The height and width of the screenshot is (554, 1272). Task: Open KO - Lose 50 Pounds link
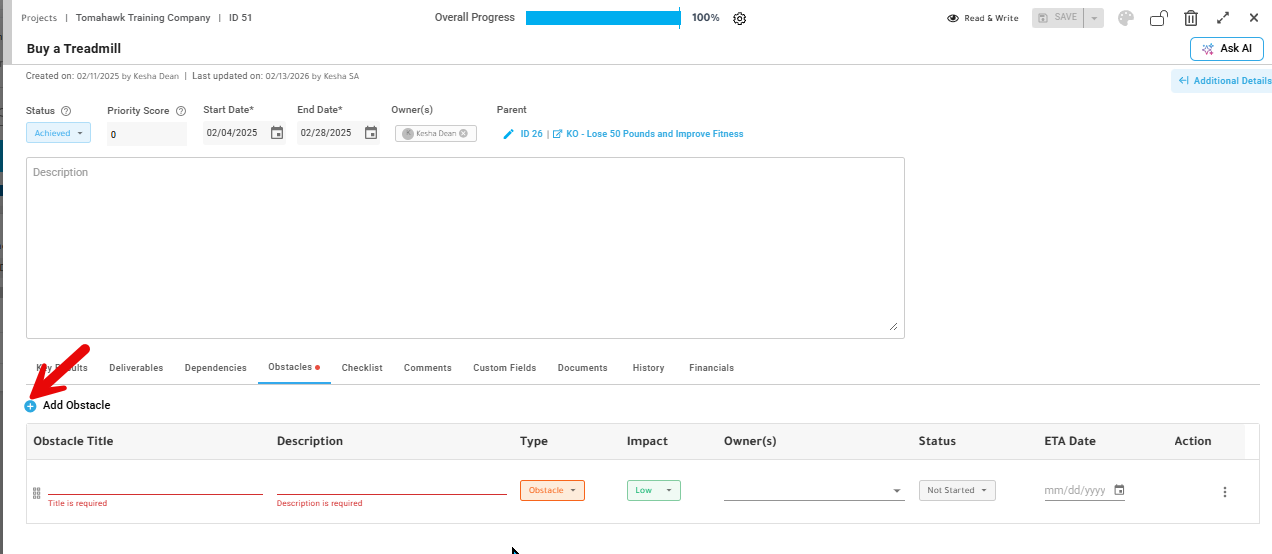(x=655, y=134)
